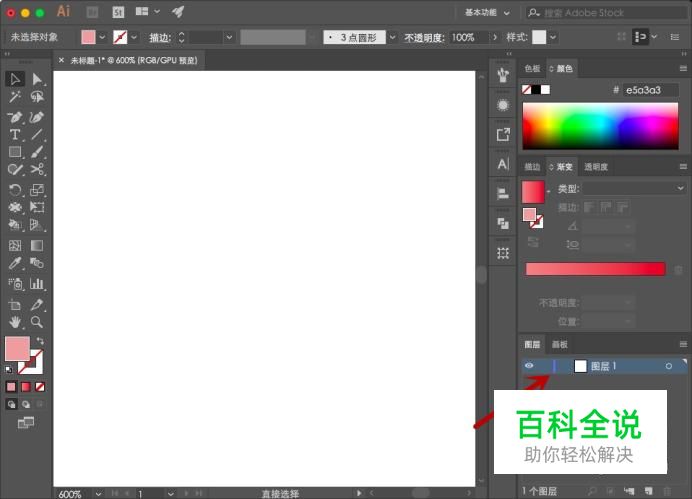The width and height of the screenshot is (692, 499).
Task: Swap fill and stroke colors
Action: point(41,341)
